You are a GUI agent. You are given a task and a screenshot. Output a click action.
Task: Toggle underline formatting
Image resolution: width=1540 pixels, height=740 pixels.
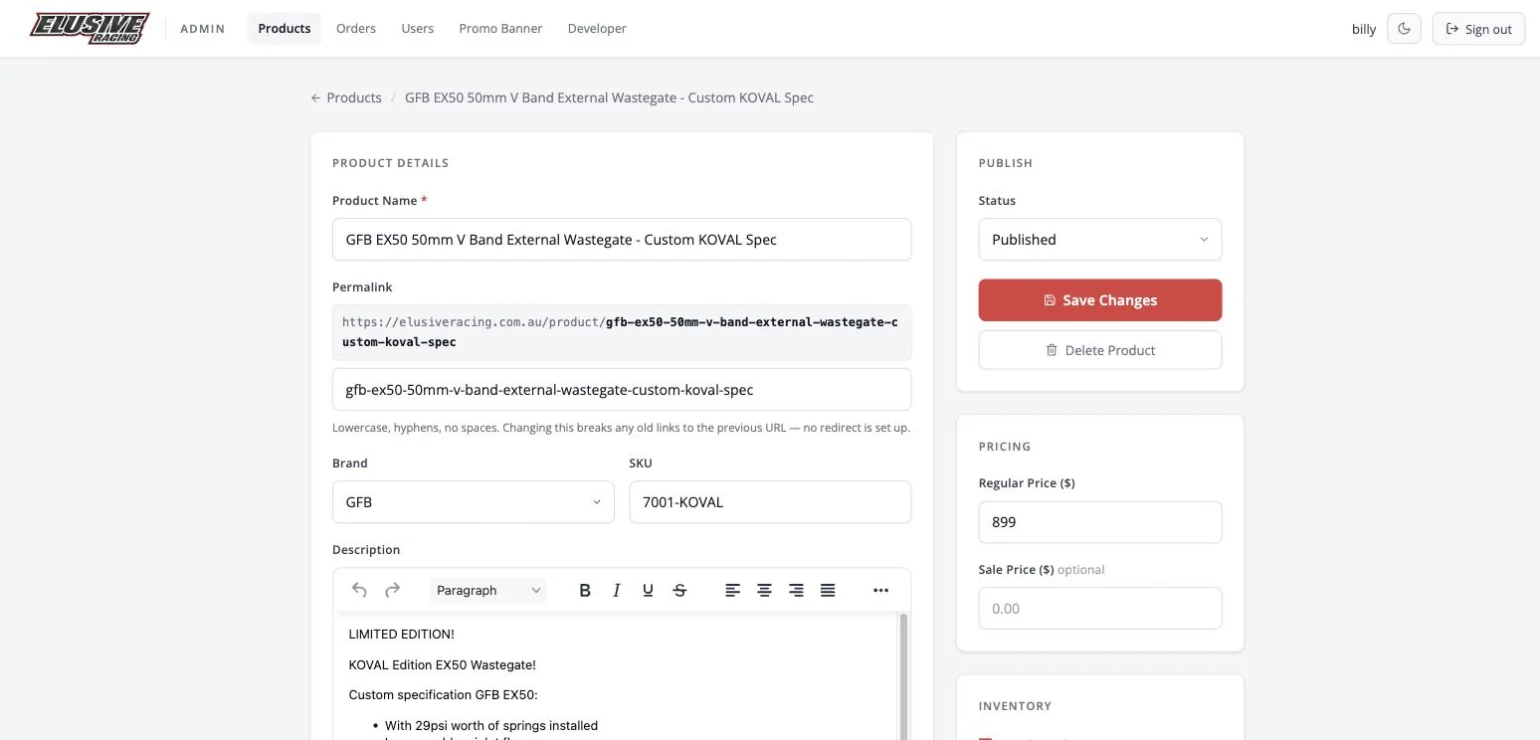point(648,590)
